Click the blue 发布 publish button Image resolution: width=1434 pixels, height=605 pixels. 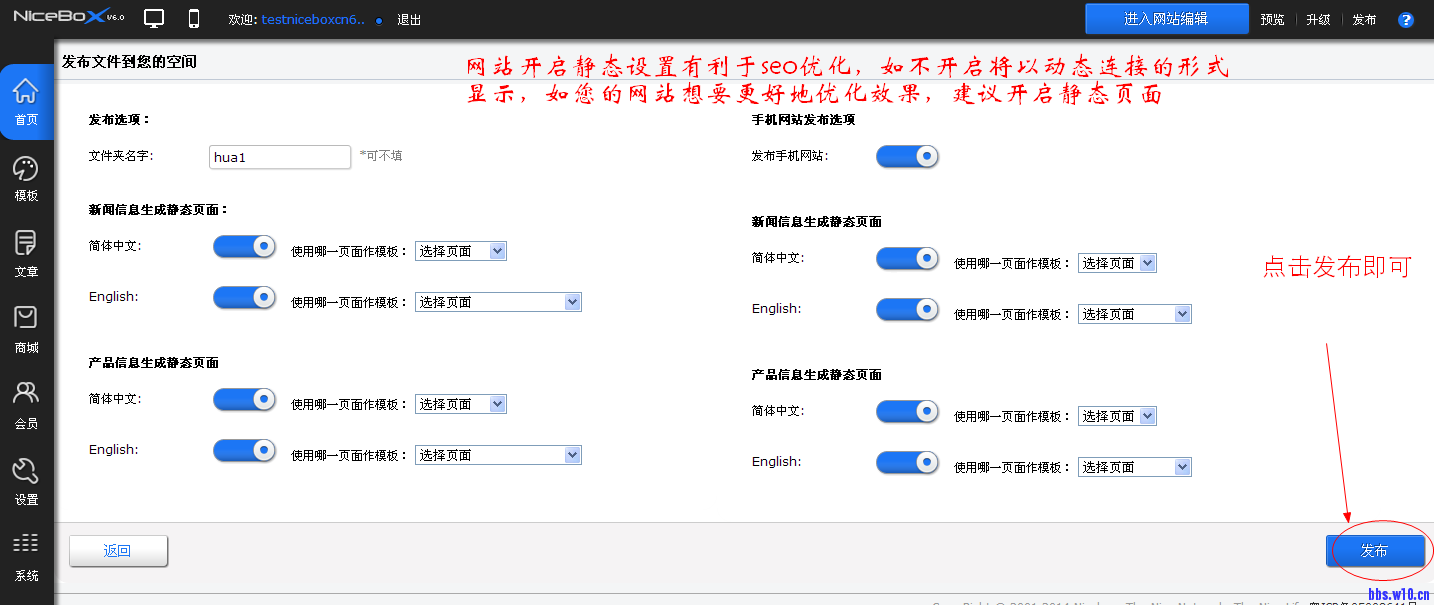pos(1376,550)
